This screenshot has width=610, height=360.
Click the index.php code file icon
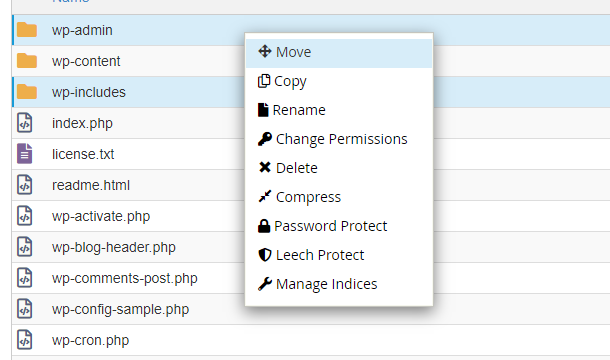[25, 123]
